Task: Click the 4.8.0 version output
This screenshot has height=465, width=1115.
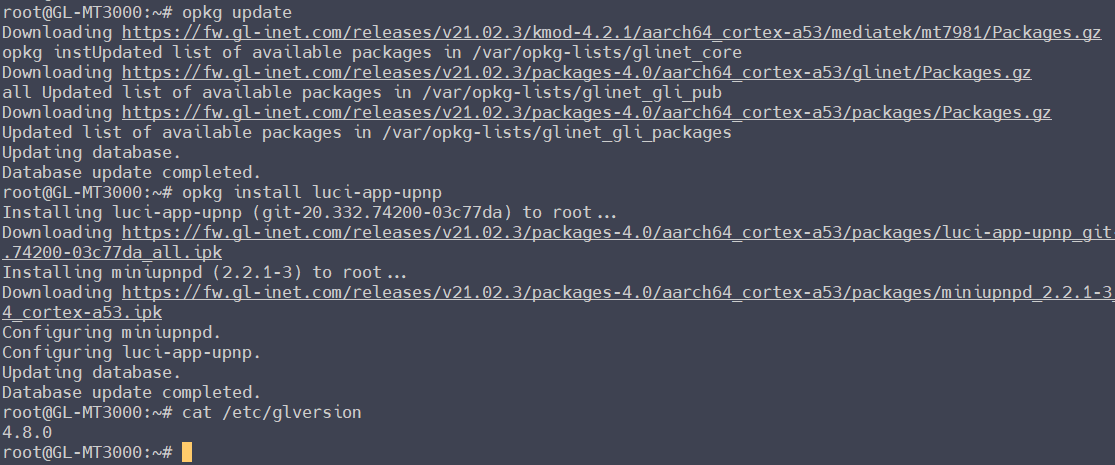Action: [x=27, y=432]
